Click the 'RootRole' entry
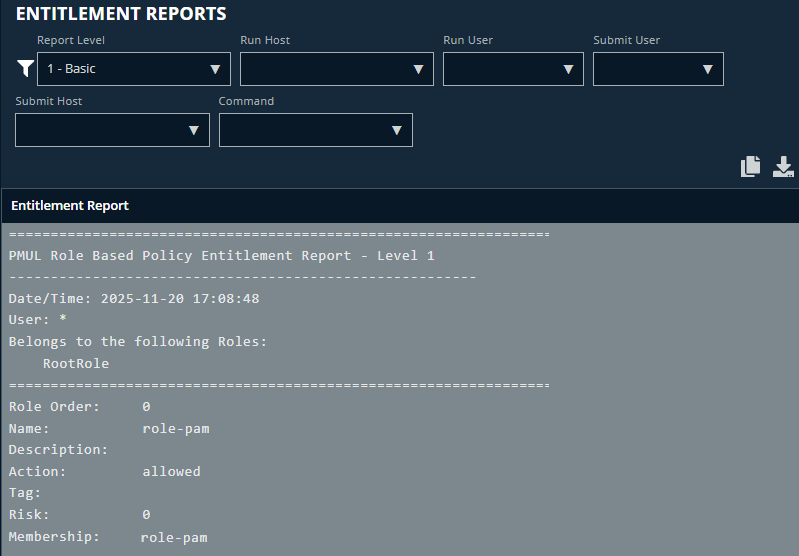The image size is (799, 556). pos(76,363)
